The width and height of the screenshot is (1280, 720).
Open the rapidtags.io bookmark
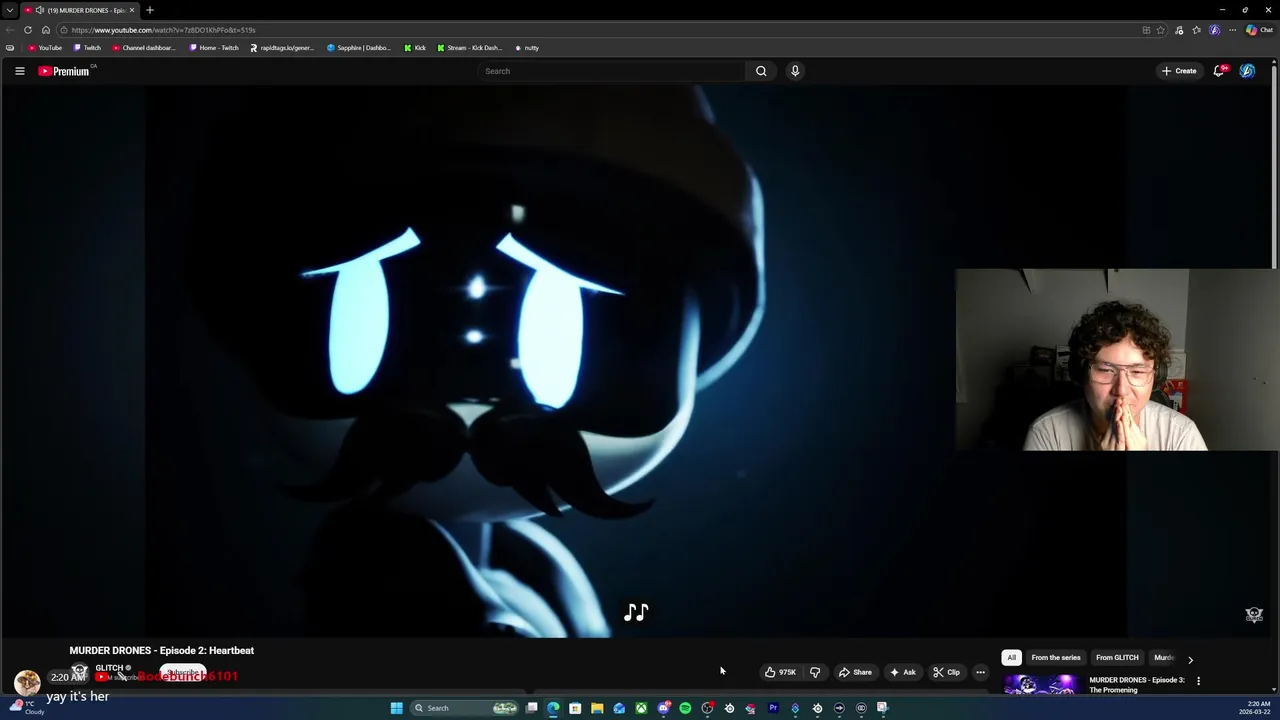coord(282,48)
